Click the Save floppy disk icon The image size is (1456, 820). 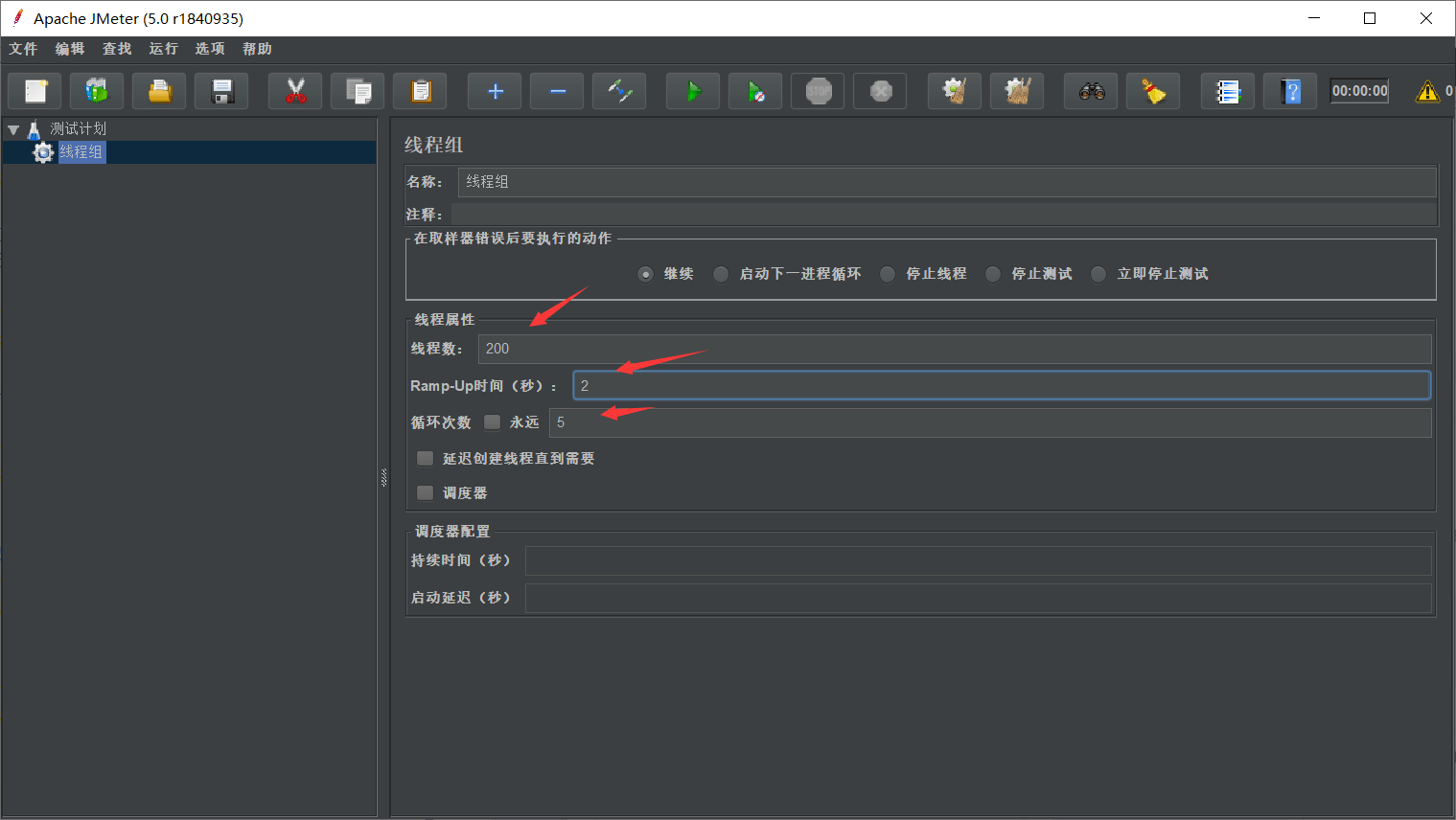[x=221, y=91]
